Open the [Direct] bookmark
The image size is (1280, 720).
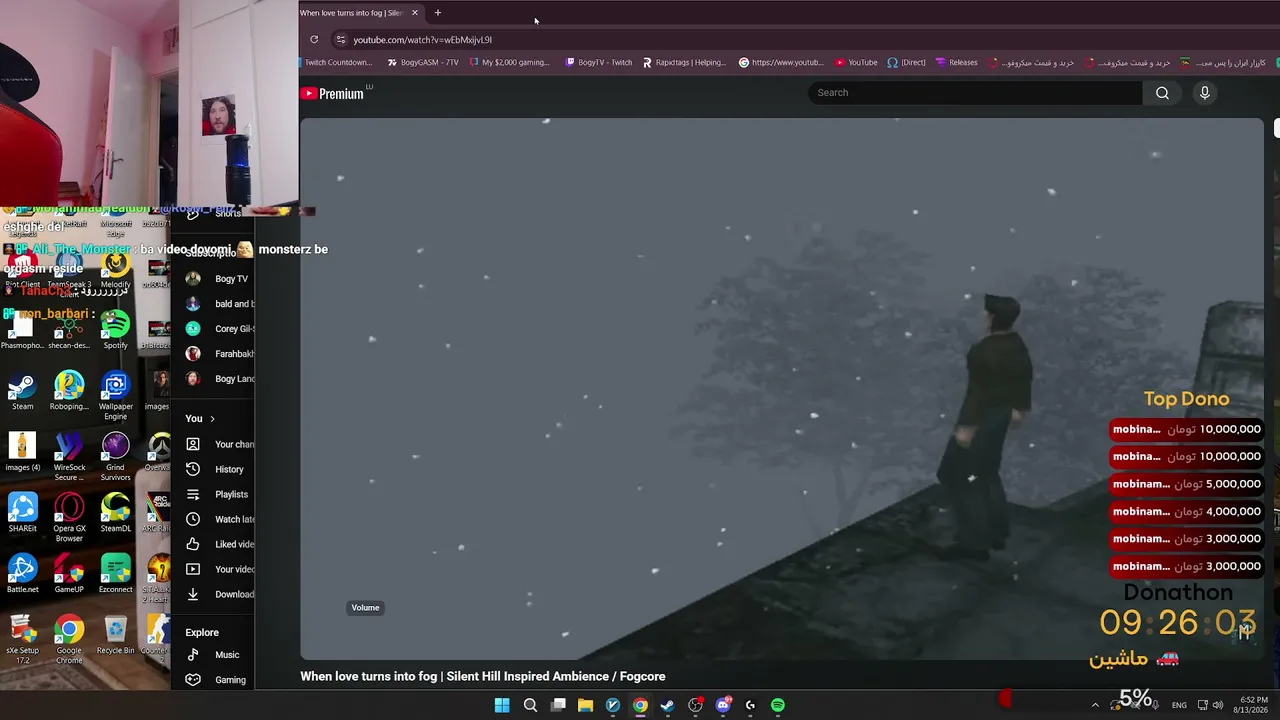(906, 62)
